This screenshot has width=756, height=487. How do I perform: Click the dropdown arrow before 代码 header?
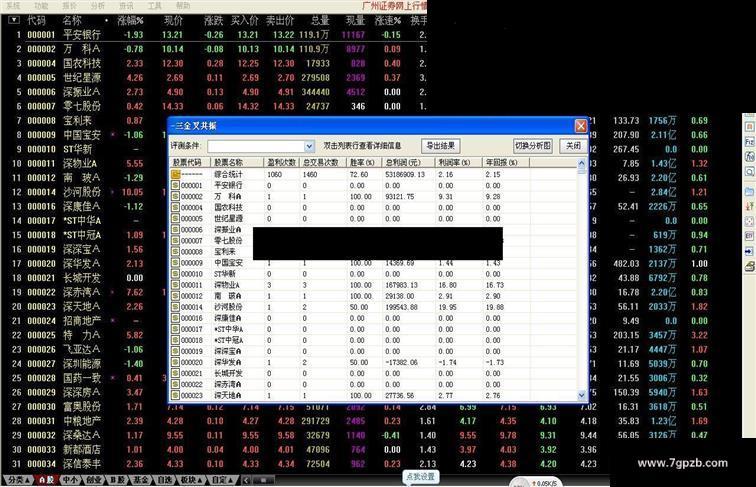14,20
